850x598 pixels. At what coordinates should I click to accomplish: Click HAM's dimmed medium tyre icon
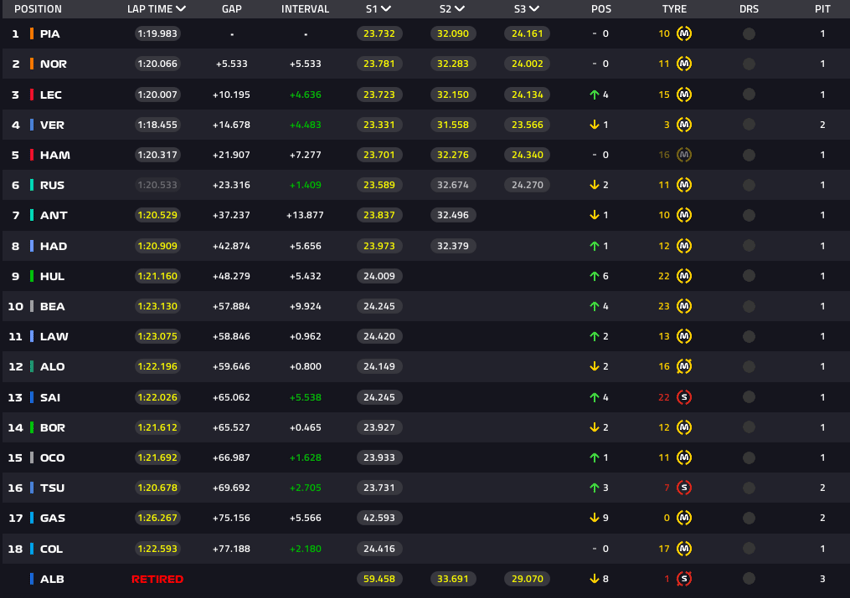click(684, 155)
